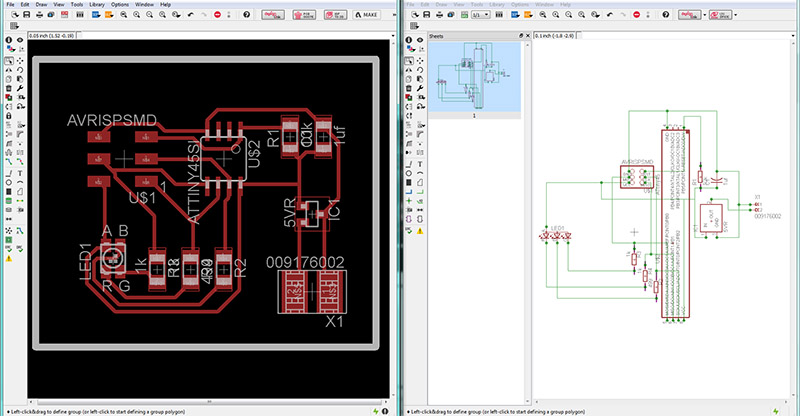
Task: Zoom to fit in the board window
Action: point(123,15)
